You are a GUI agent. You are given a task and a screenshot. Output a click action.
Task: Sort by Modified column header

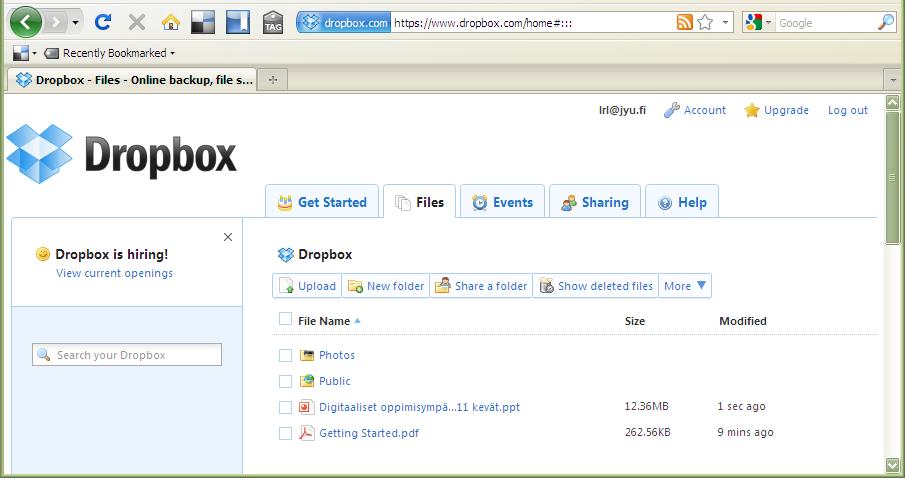pos(743,321)
